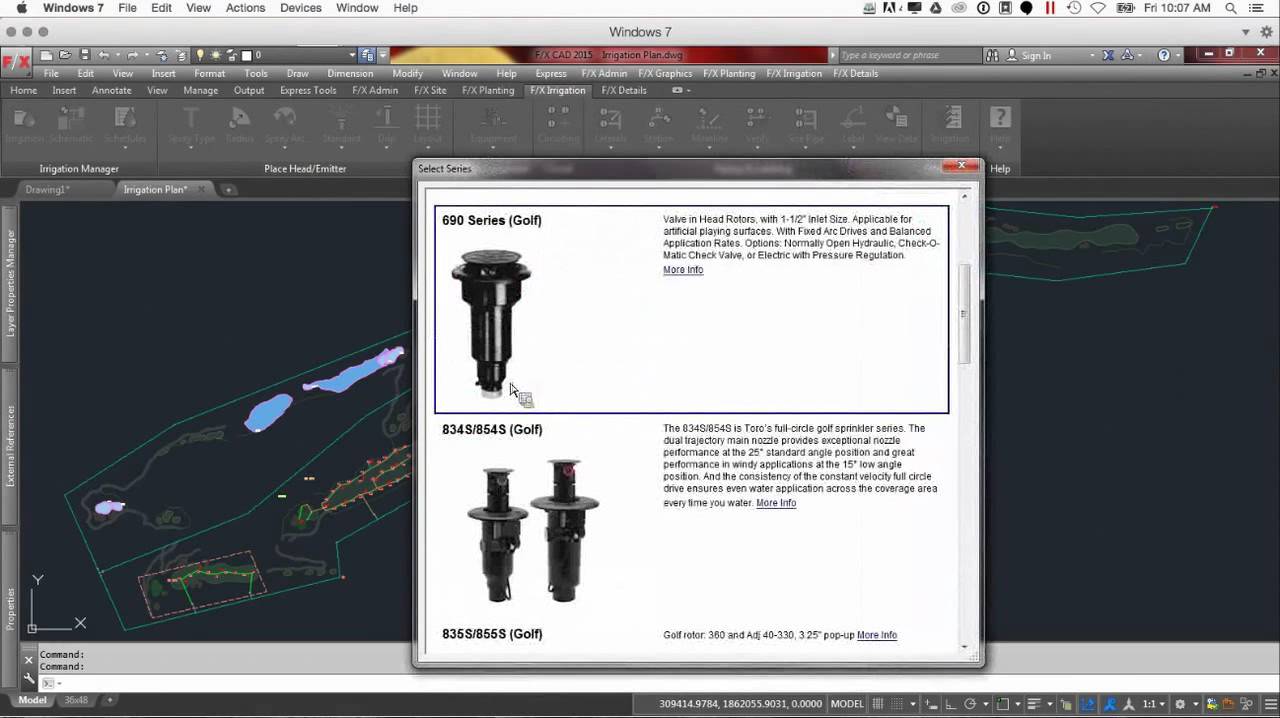Click the Save icon in quick access toolbar
Screen dimensions: 1280x718
pyautogui.click(x=85, y=55)
